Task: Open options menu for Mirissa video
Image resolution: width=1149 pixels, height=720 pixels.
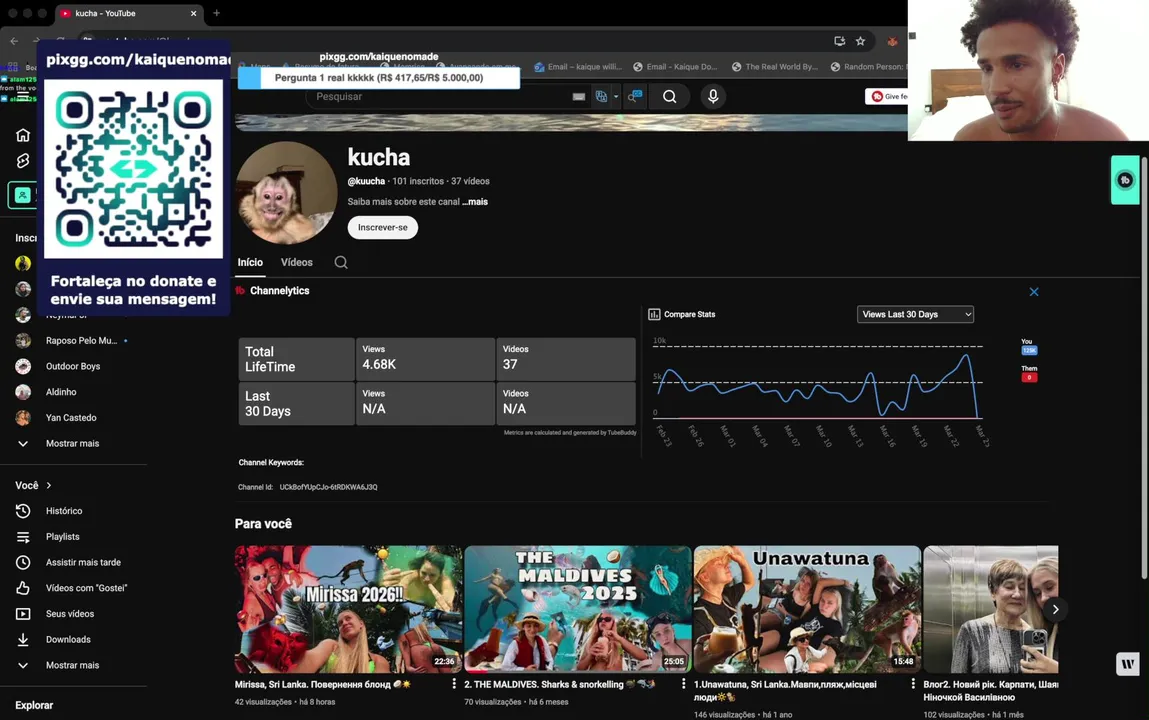Action: (x=454, y=683)
